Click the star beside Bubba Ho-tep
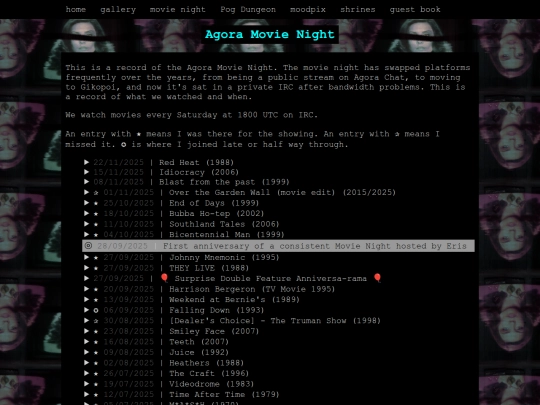The image size is (540, 405). [96, 214]
